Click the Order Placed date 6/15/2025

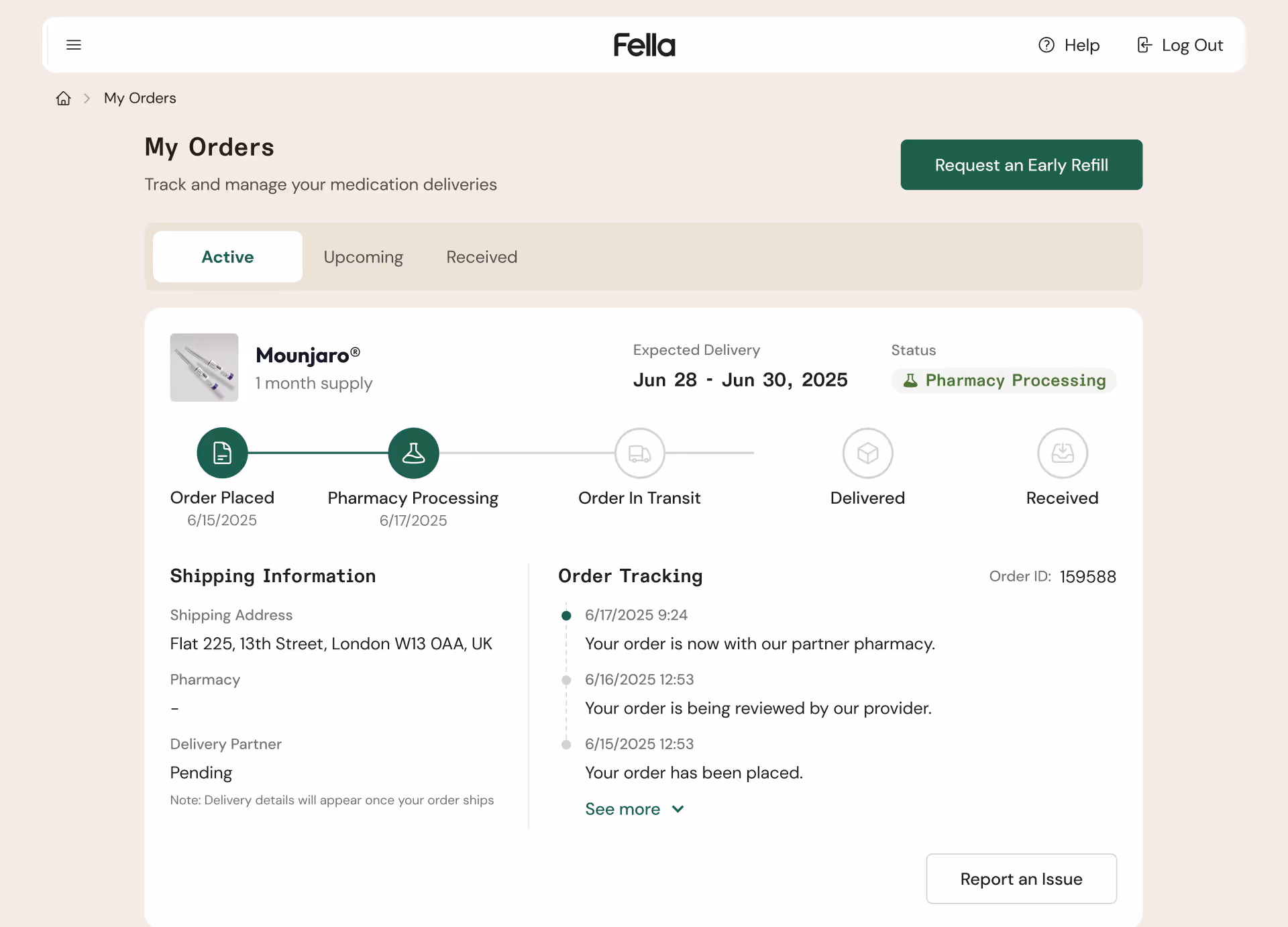(222, 521)
